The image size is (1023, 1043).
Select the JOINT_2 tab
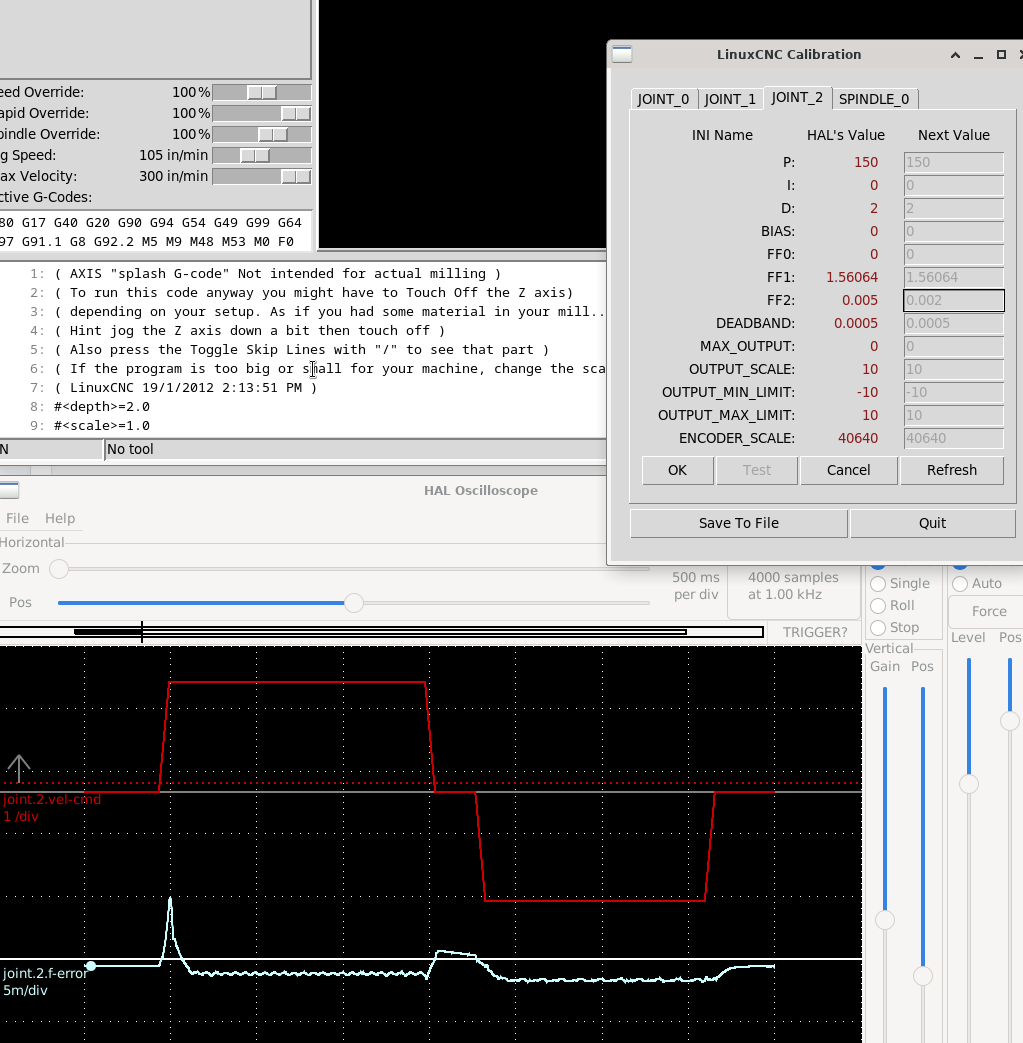797,98
